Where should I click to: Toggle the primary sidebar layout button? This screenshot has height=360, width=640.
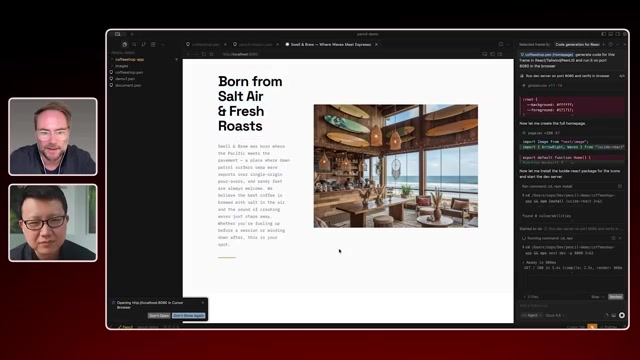[x=604, y=34]
